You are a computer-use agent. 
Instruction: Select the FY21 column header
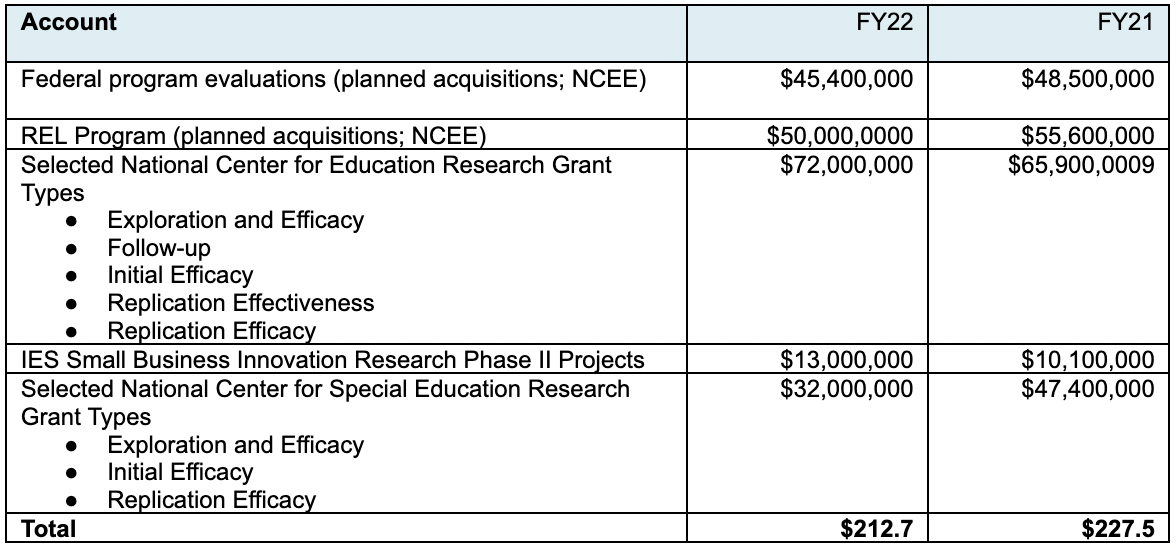pyautogui.click(x=1126, y=22)
